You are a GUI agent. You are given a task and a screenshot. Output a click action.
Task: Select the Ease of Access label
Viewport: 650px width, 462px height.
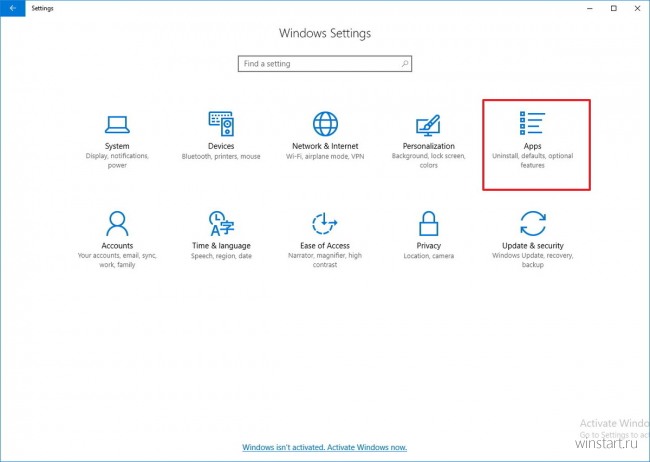pos(325,246)
